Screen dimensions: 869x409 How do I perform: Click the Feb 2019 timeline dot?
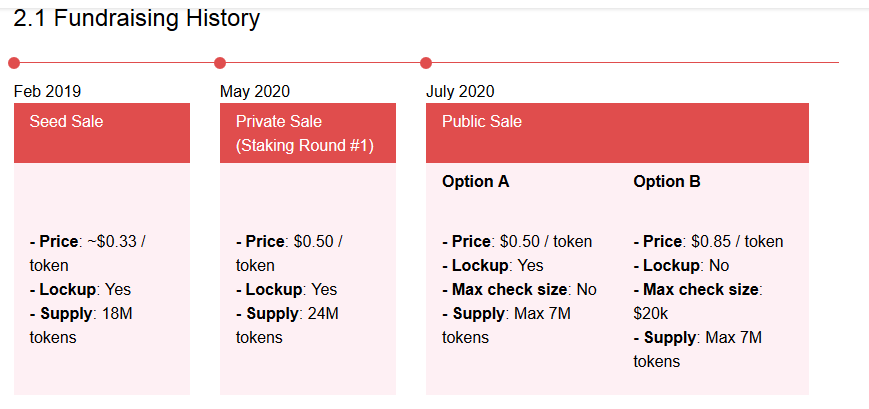[x=14, y=63]
